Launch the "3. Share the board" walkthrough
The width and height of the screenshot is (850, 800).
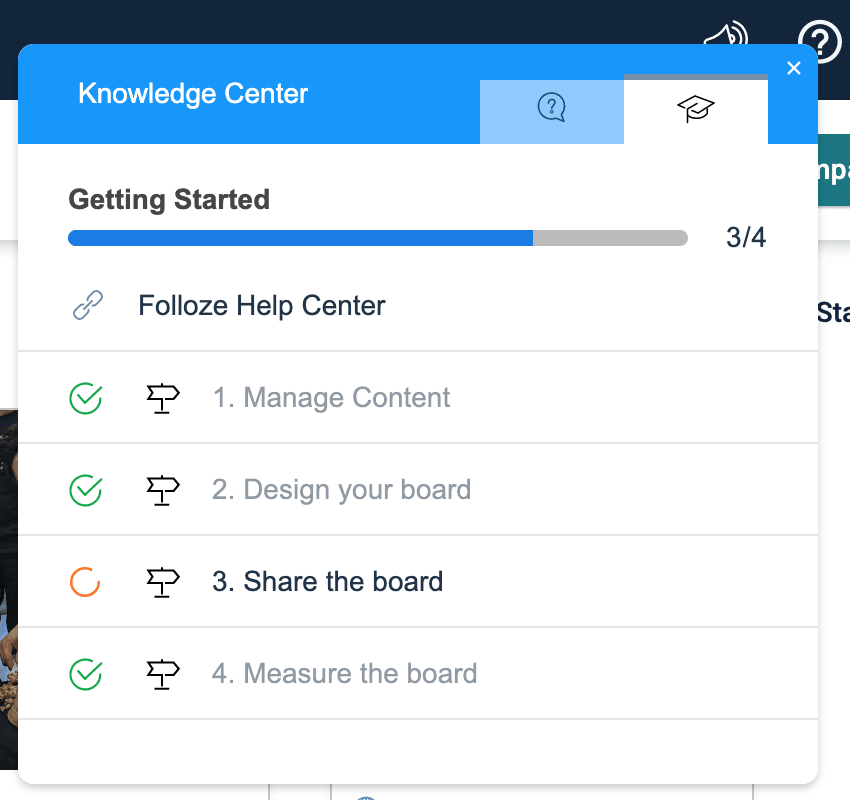[327, 582]
